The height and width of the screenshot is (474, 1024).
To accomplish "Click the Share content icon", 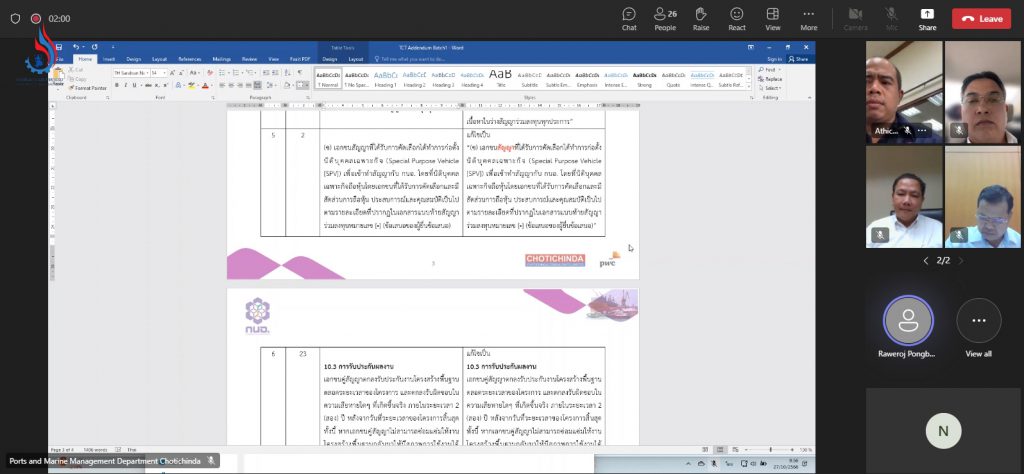I will click(927, 18).
